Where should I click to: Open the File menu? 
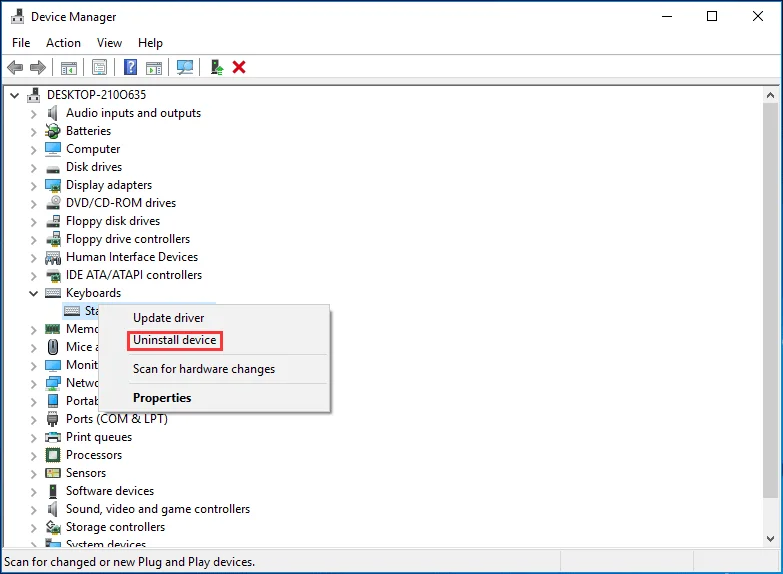(x=21, y=43)
